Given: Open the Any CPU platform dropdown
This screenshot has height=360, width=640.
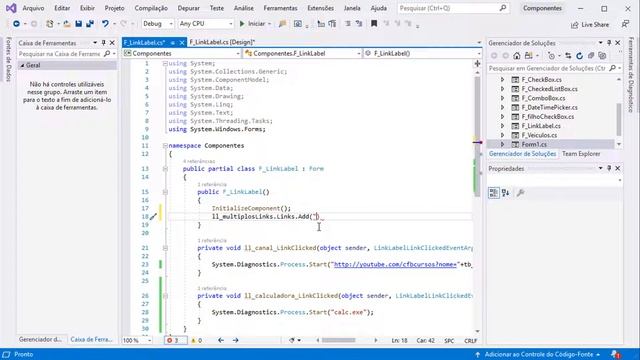Looking at the screenshot, I should (x=206, y=24).
